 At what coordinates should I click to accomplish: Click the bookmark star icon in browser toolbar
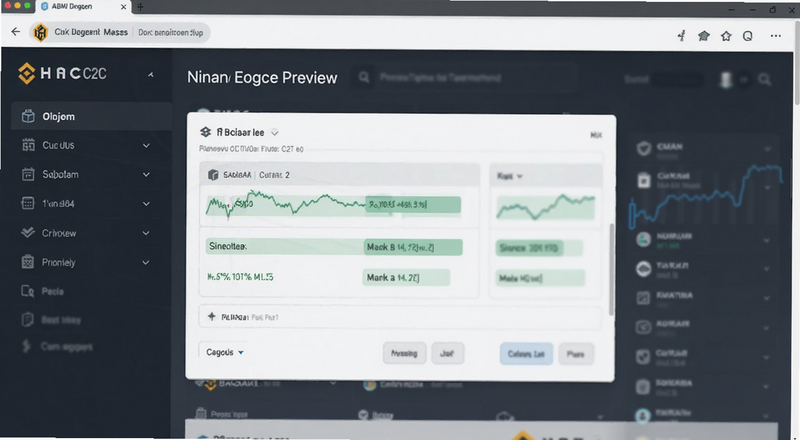pyautogui.click(x=726, y=36)
